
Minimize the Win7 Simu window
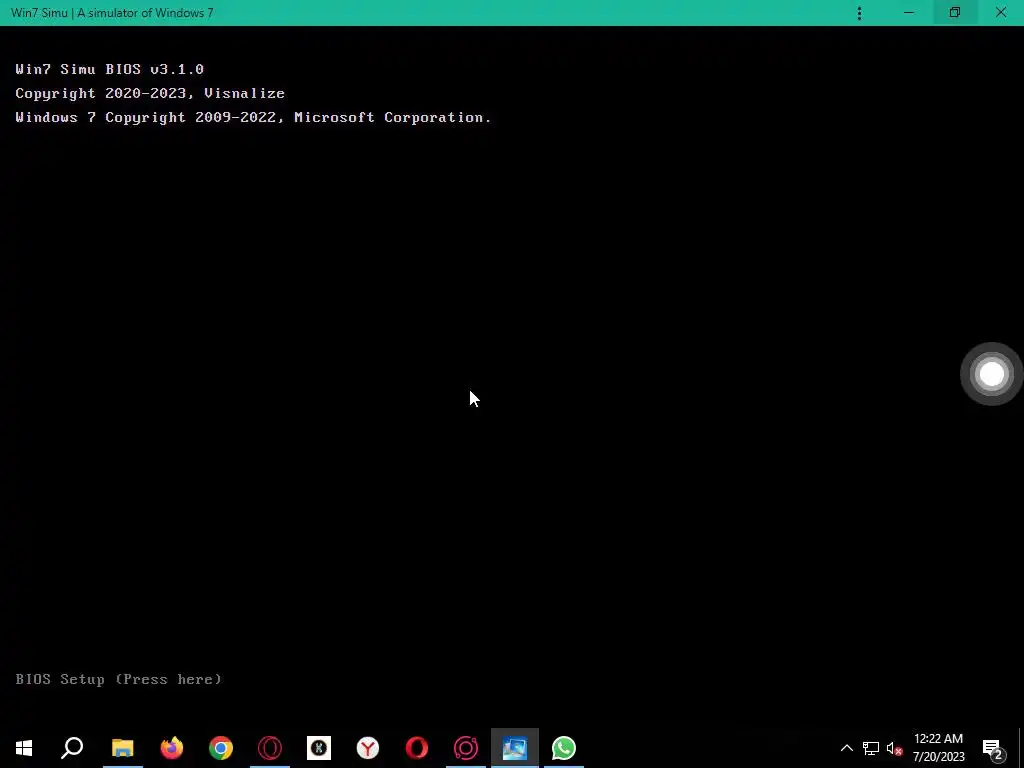[x=909, y=13]
